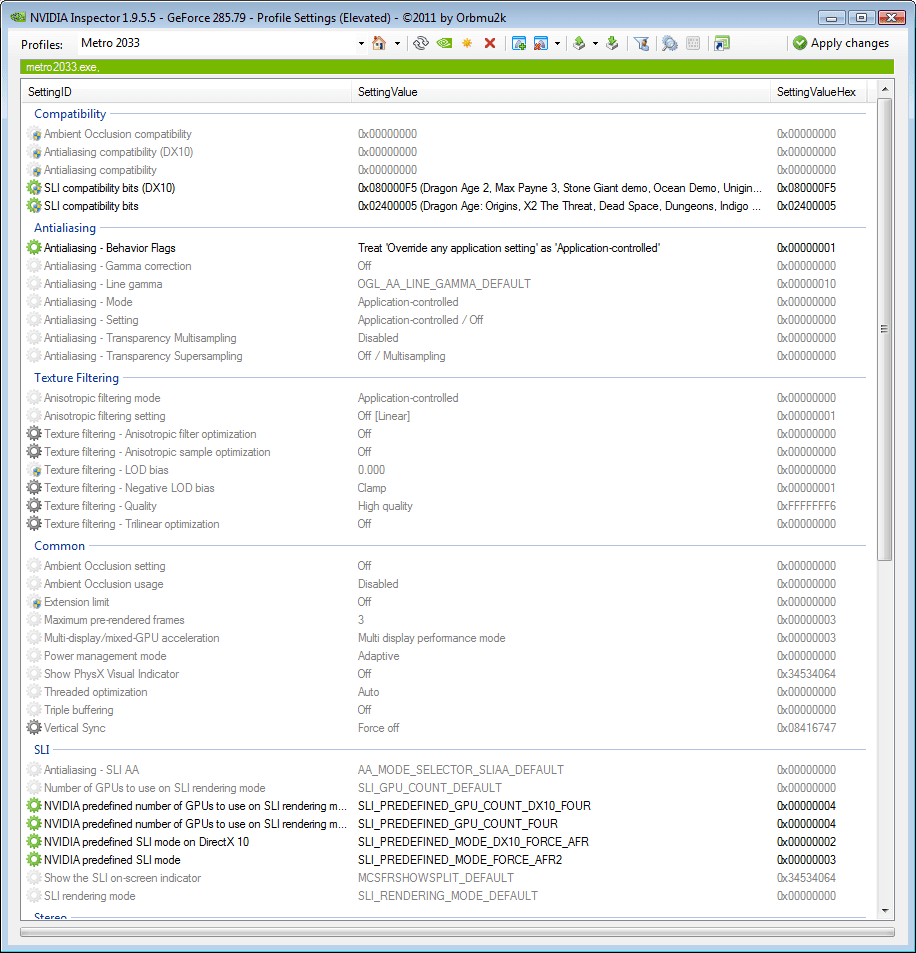The height and width of the screenshot is (953, 916).
Task: Click the grey grid bit-editor icon
Action: pyautogui.click(x=693, y=43)
